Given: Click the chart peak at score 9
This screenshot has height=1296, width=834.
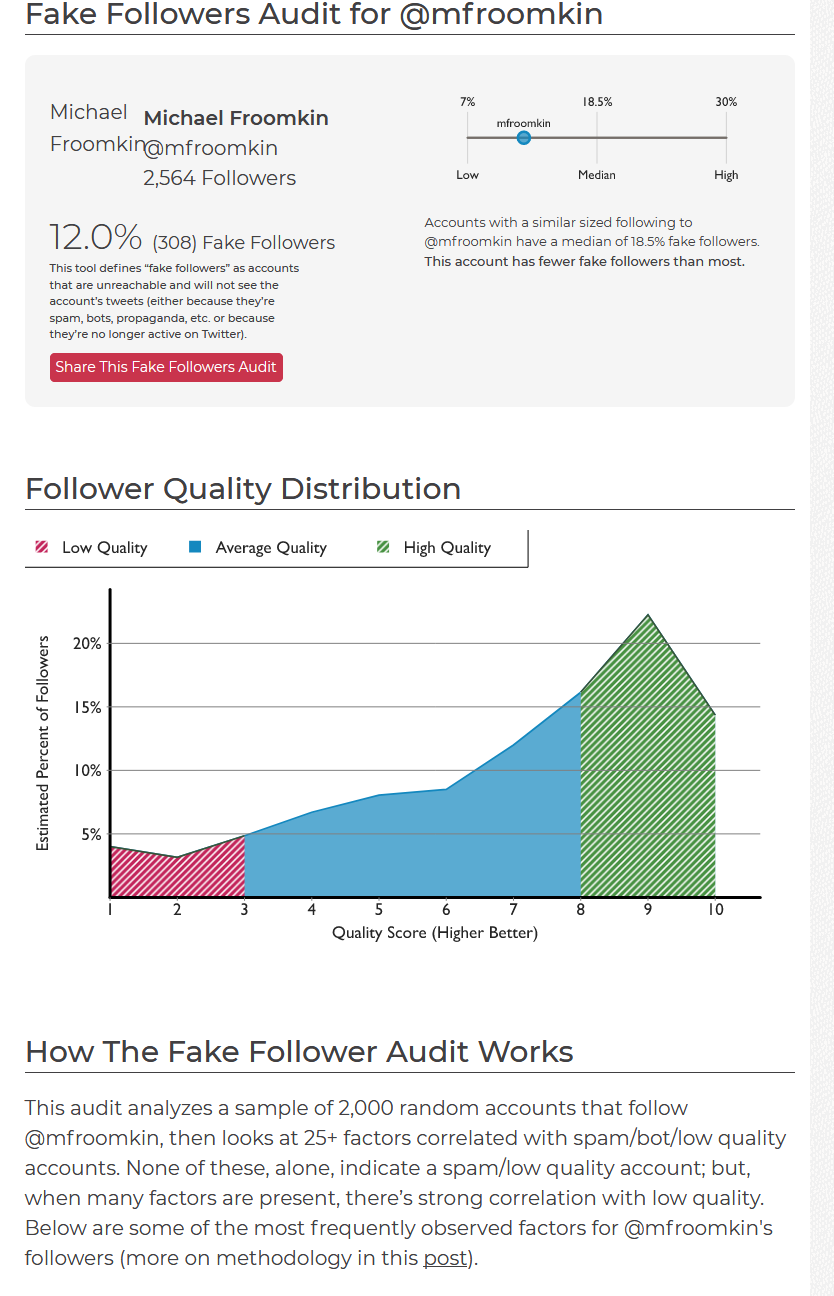Looking at the screenshot, I should click(648, 615).
